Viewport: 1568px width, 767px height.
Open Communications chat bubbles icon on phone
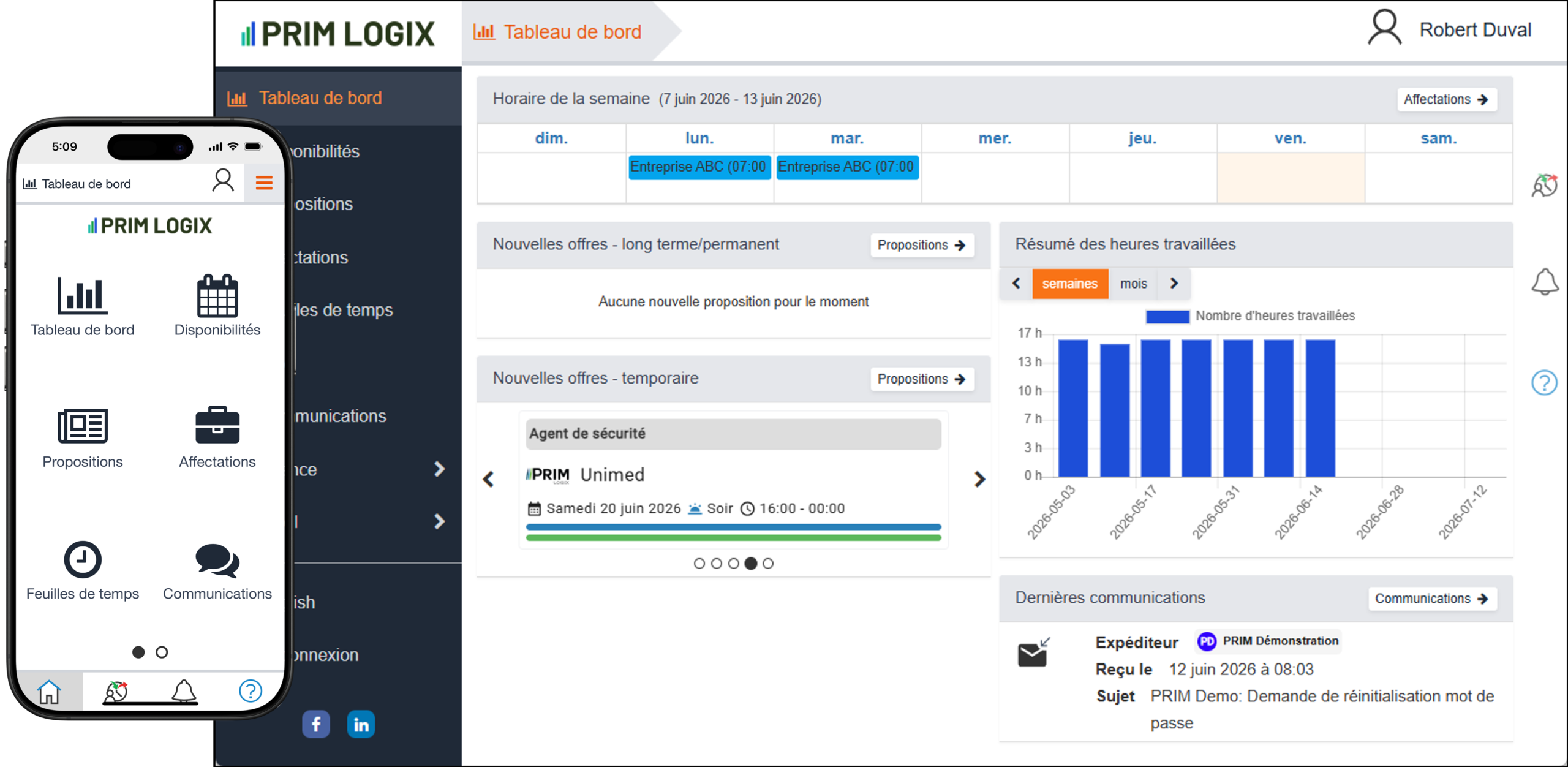217,560
